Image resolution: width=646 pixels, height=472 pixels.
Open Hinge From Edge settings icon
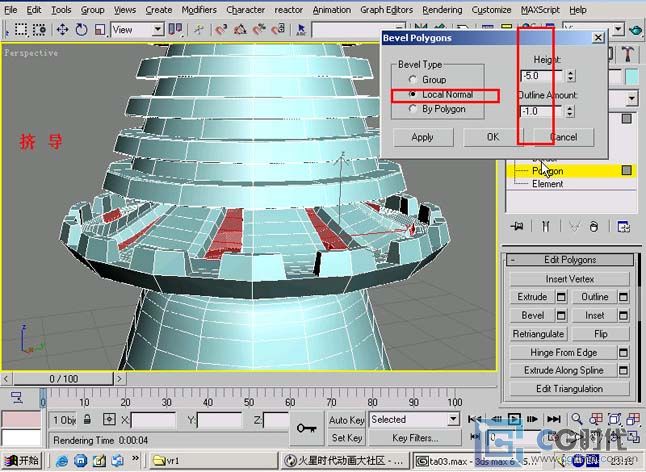click(623, 353)
